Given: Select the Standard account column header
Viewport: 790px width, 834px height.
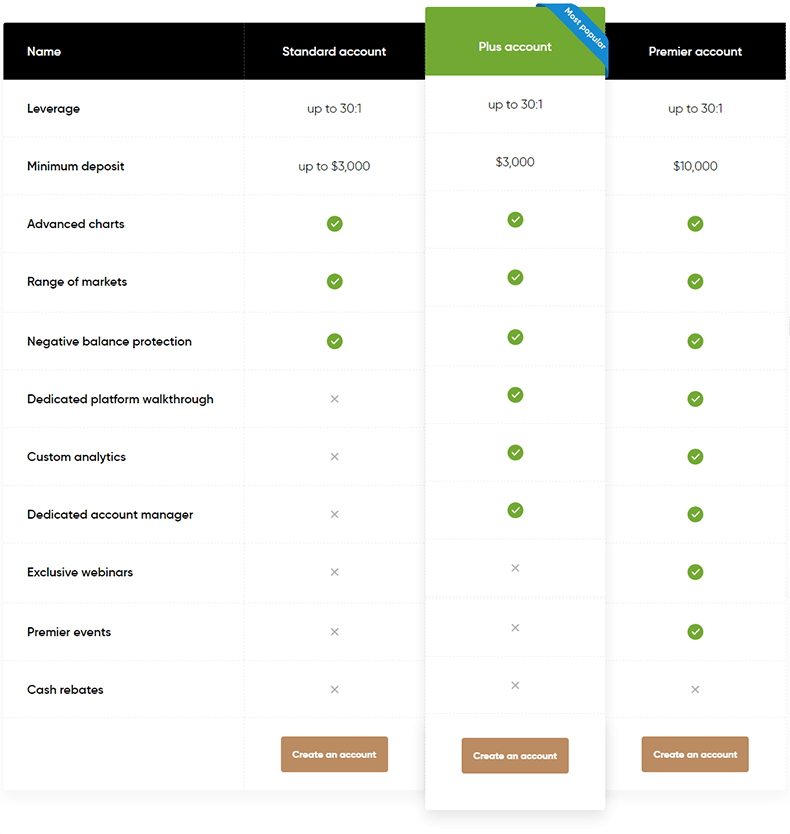Looking at the screenshot, I should (334, 52).
